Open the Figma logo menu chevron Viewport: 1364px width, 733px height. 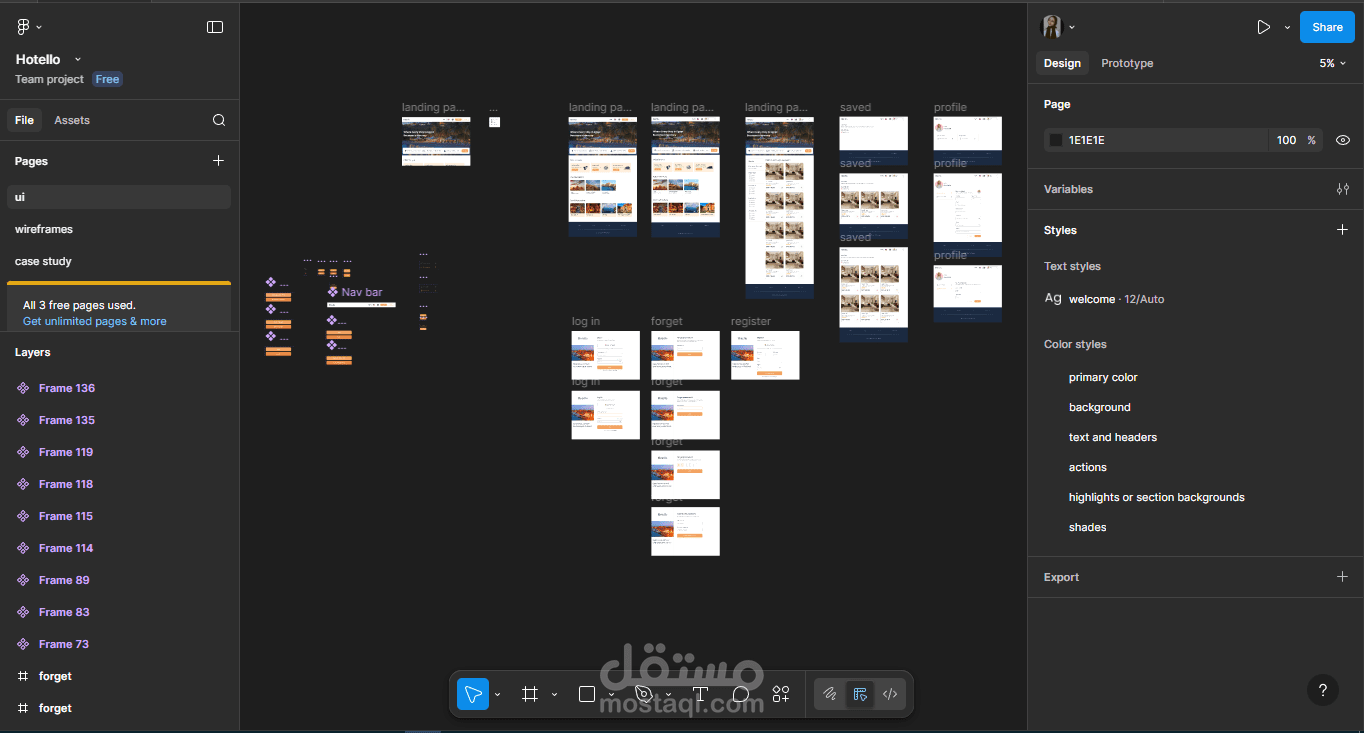(x=39, y=27)
